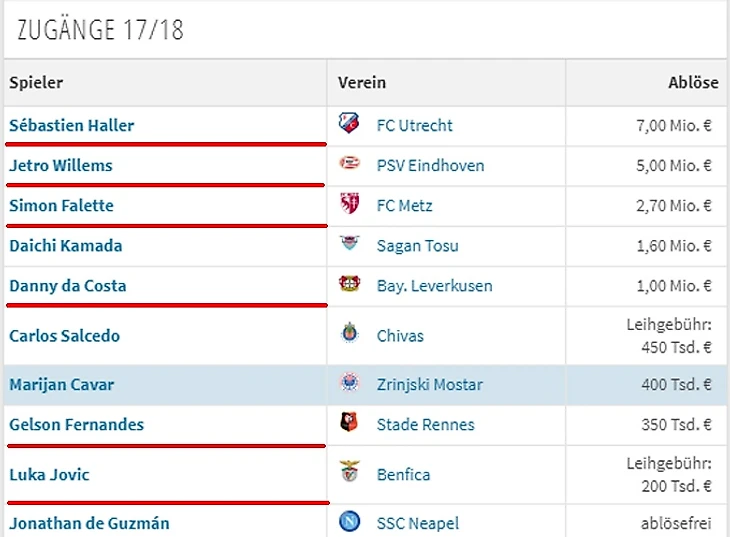Click the Benfica club crest icon
This screenshot has width=730, height=537.
(349, 474)
